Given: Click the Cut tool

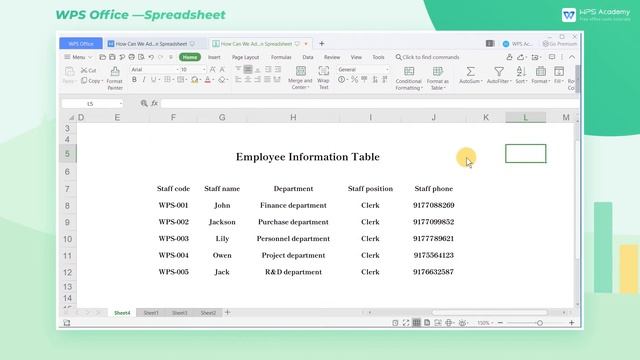Looking at the screenshot, I should click(x=88, y=70).
